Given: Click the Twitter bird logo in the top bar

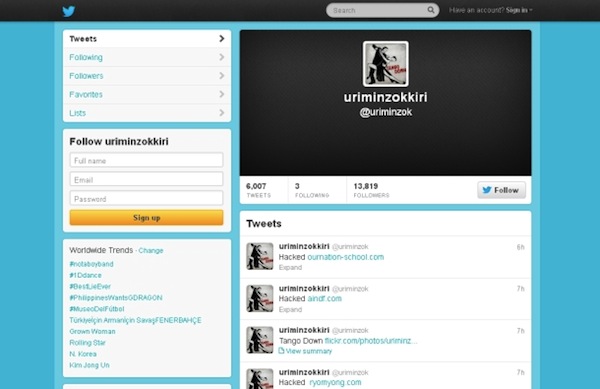Looking at the screenshot, I should [x=69, y=11].
